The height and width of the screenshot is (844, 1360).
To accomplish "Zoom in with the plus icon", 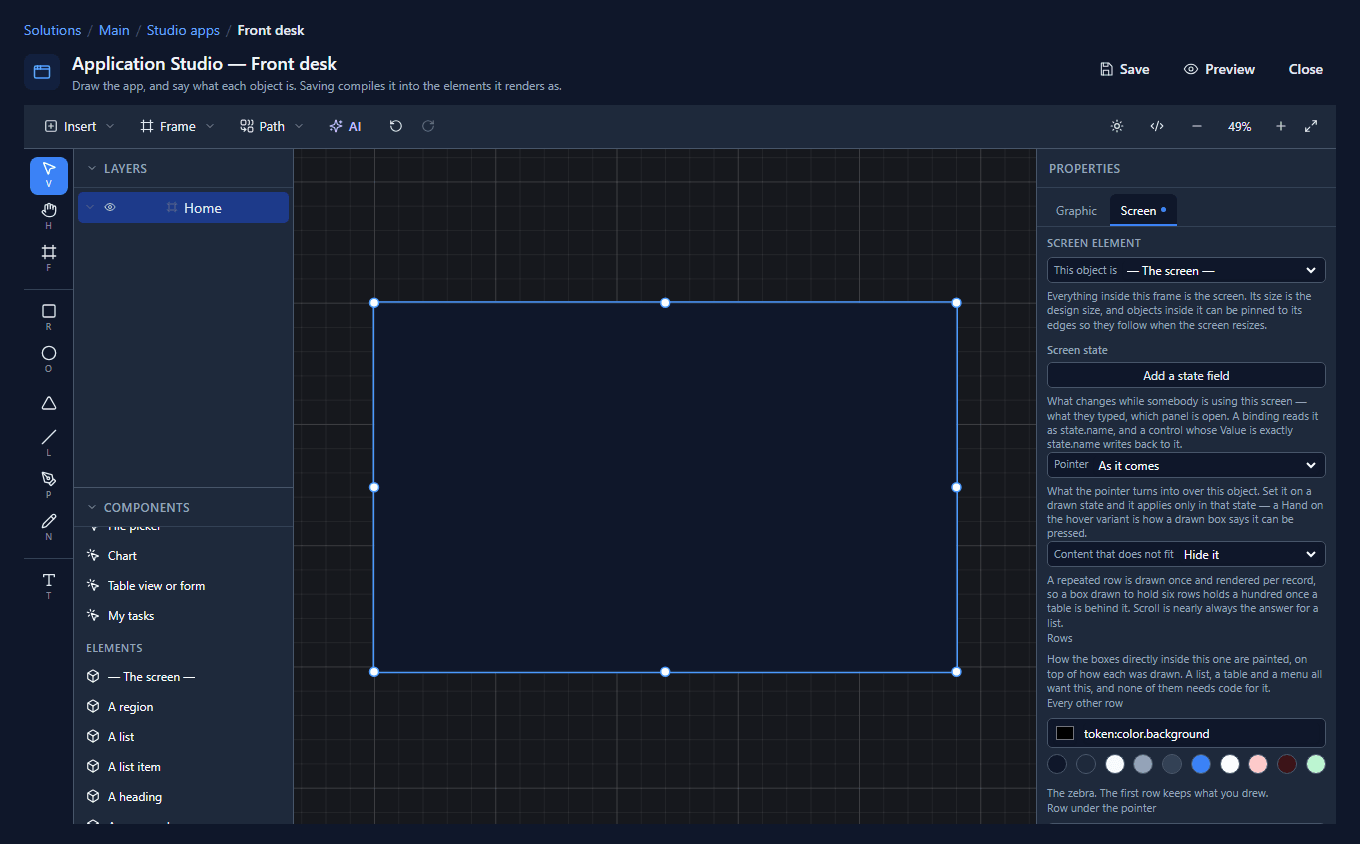I will pyautogui.click(x=1281, y=126).
